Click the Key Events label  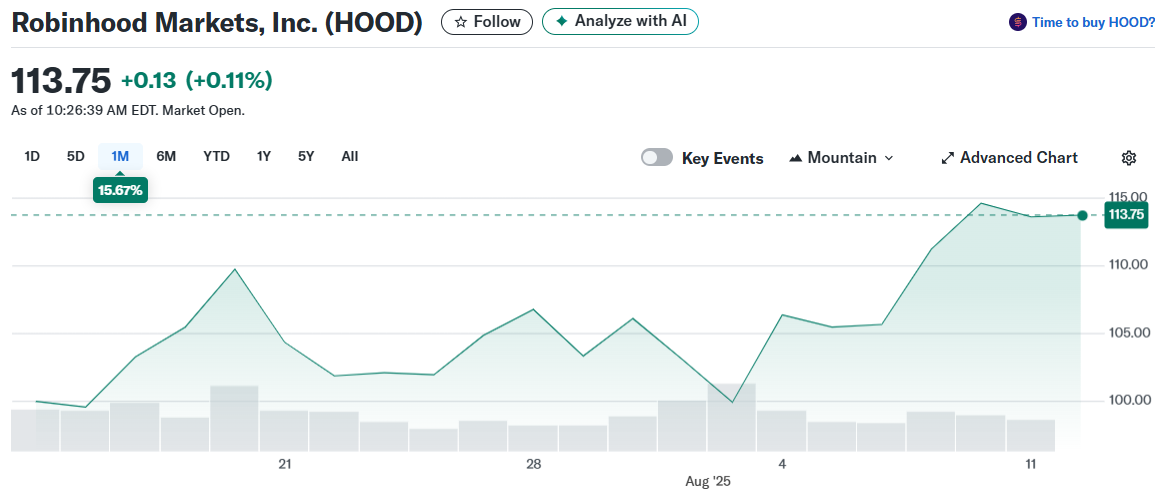pyautogui.click(x=722, y=158)
